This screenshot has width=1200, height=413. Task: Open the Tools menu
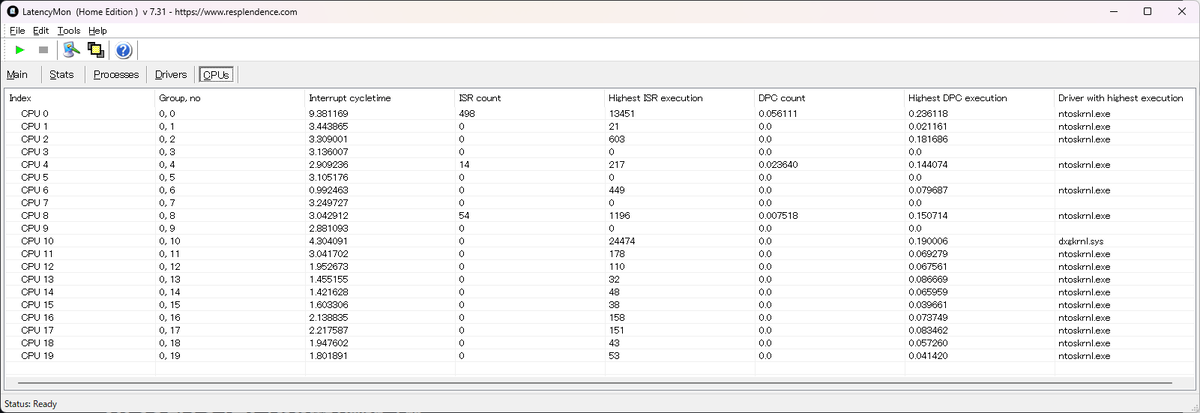69,31
